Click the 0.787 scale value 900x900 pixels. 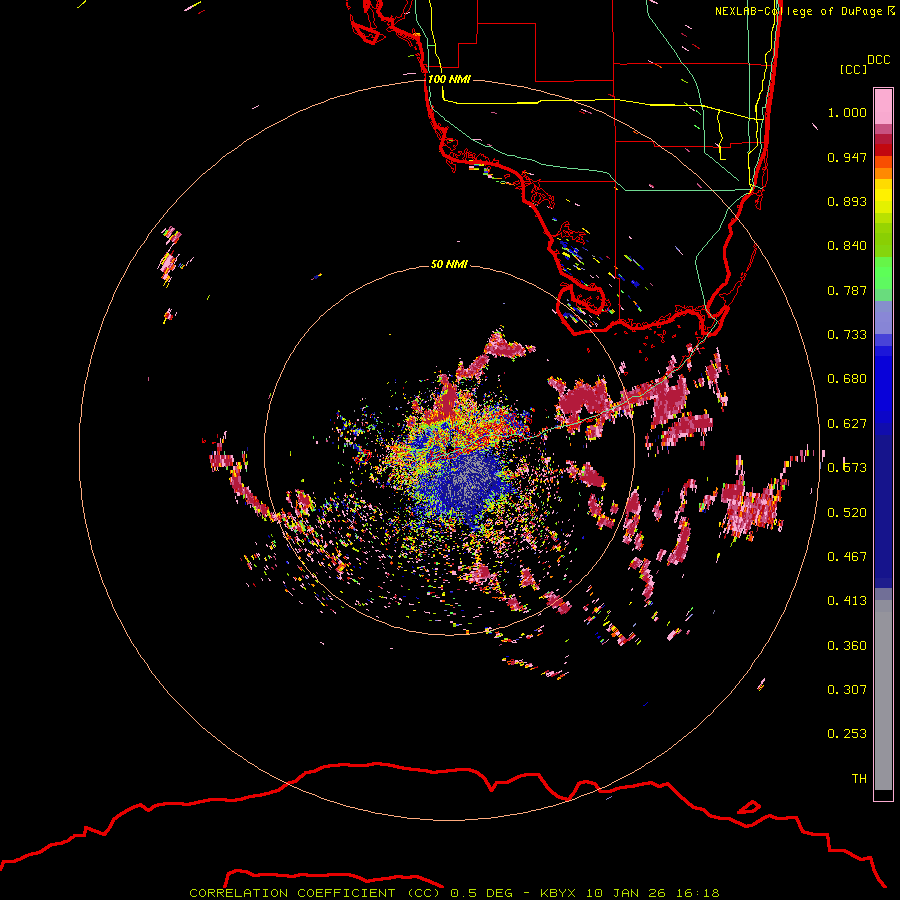[x=847, y=290]
